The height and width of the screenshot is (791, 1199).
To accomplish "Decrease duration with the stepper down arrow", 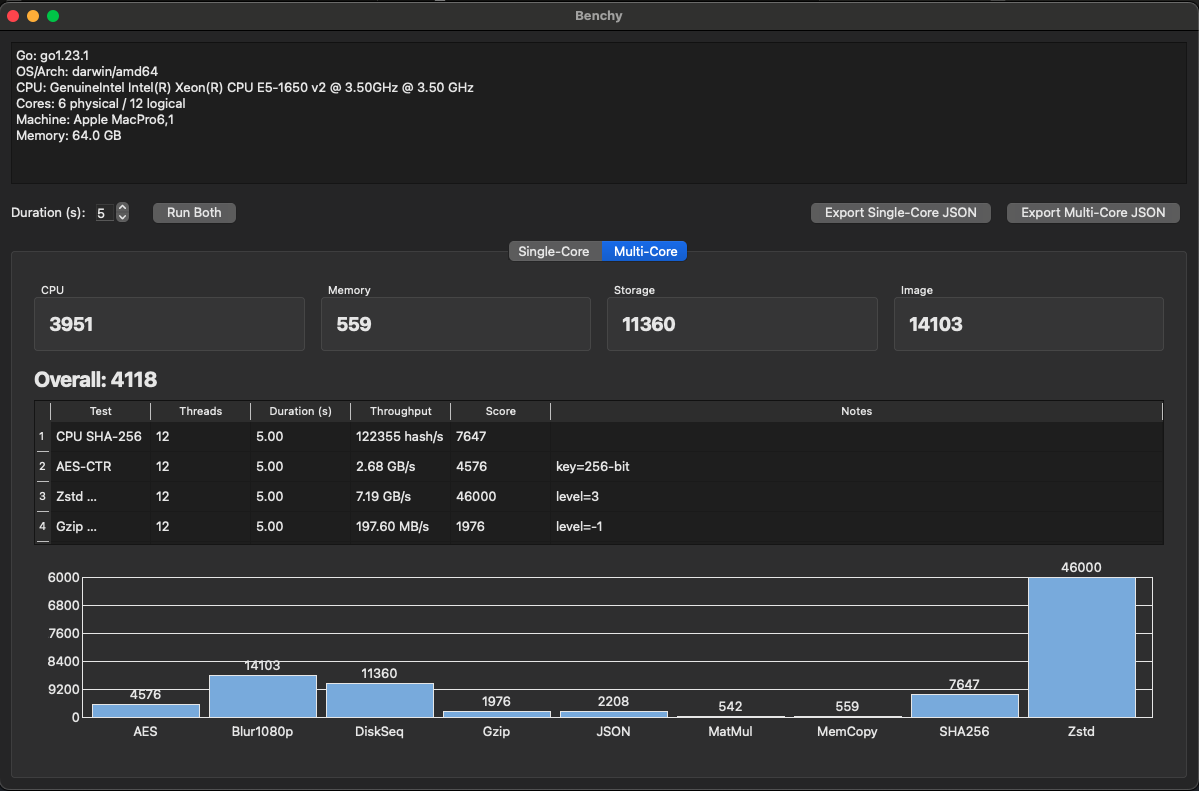I will 123,217.
